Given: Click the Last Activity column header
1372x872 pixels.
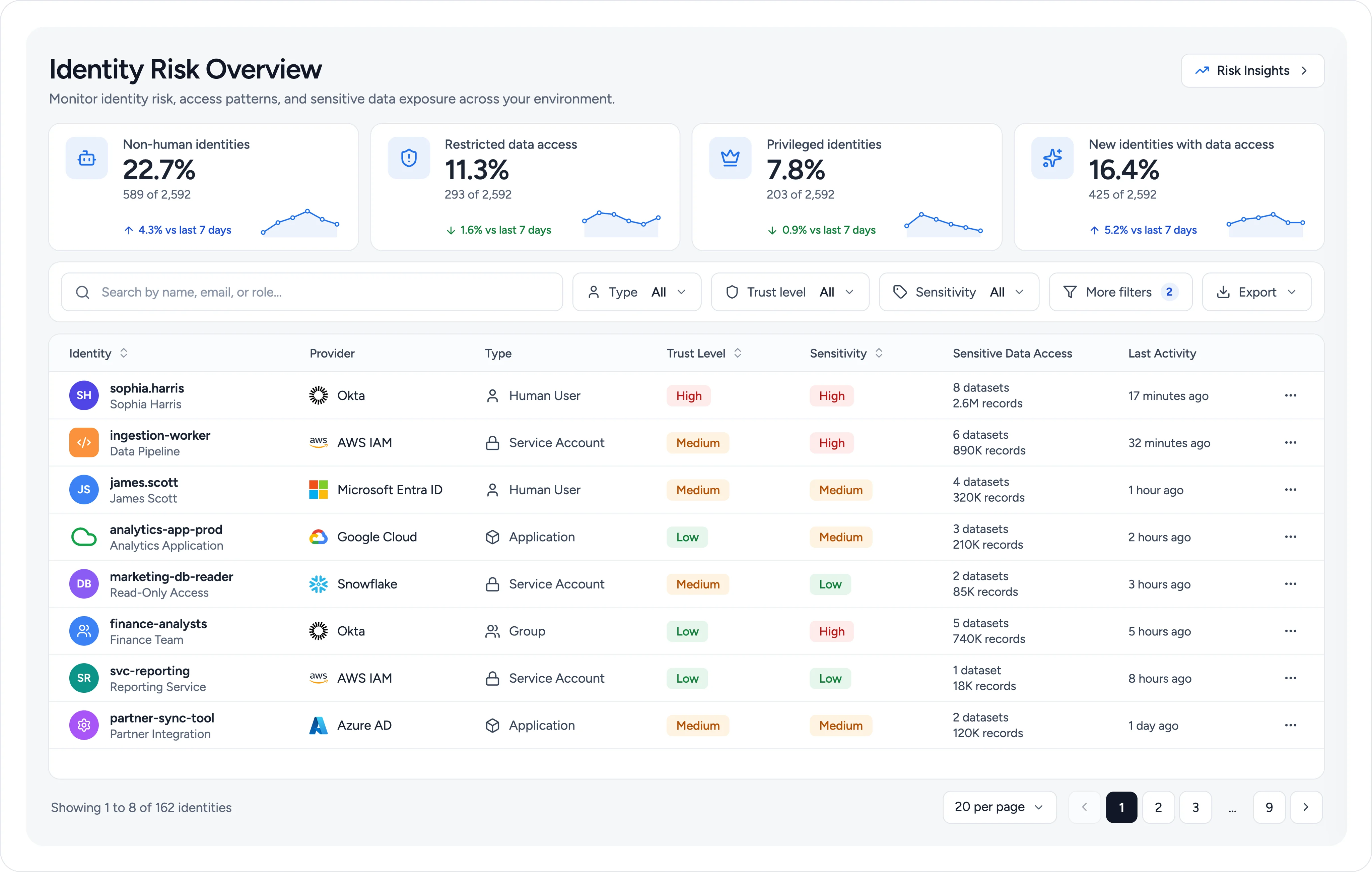Looking at the screenshot, I should point(1162,353).
